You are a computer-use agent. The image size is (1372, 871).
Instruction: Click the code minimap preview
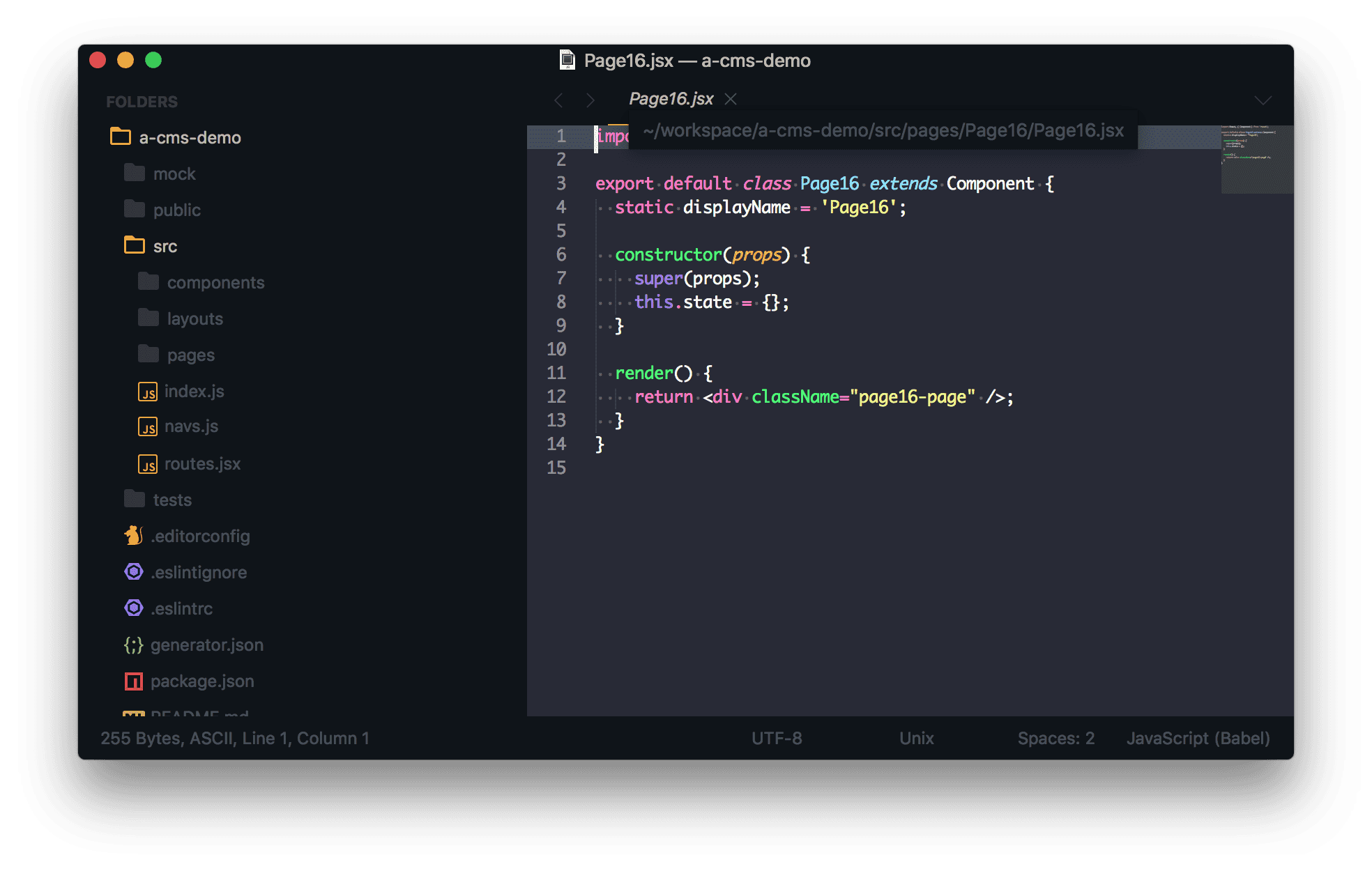coord(1256,159)
